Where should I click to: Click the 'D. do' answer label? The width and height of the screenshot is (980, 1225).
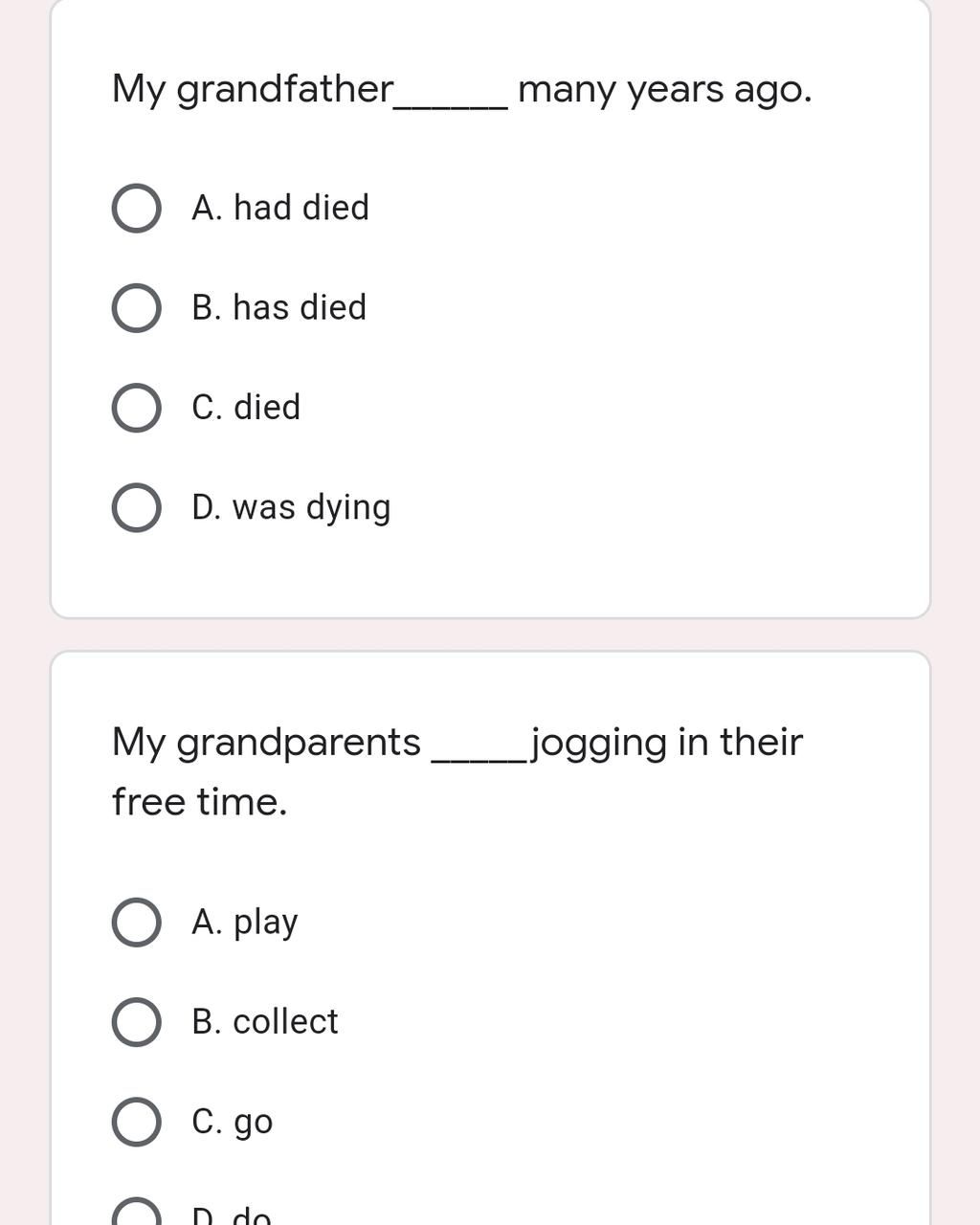point(232,1214)
